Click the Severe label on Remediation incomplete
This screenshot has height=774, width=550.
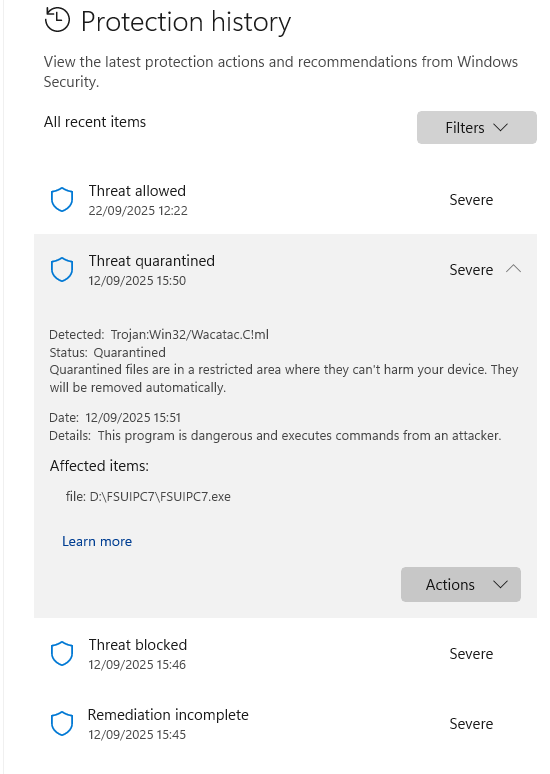[471, 724]
